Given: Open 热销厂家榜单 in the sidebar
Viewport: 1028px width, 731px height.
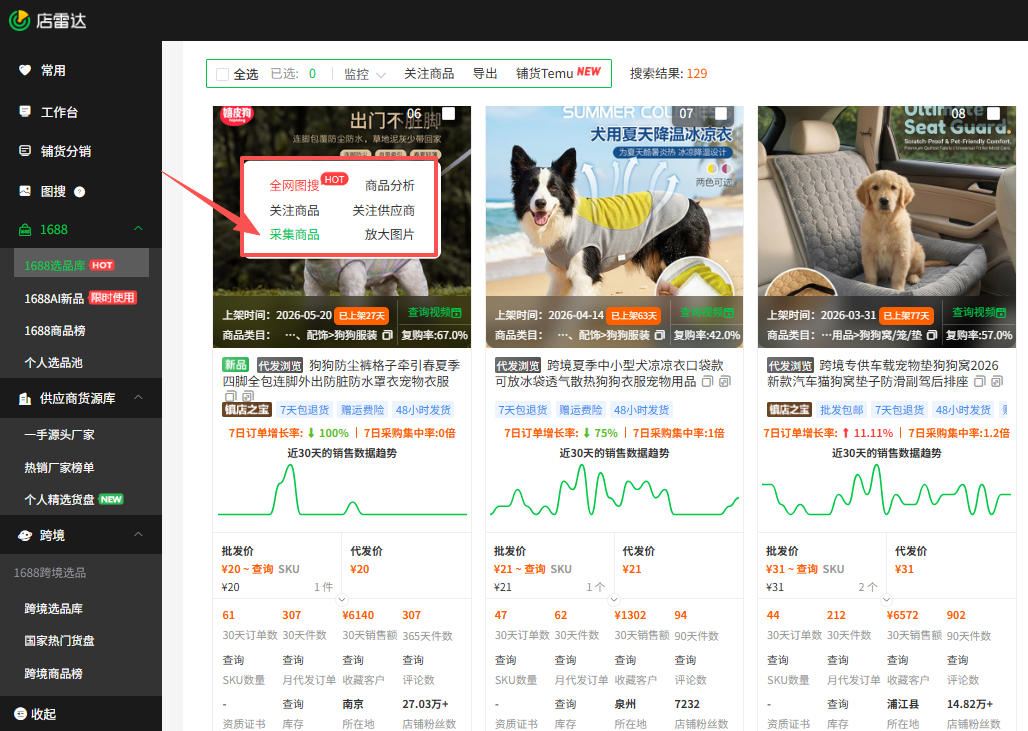Looking at the screenshot, I should [59, 467].
